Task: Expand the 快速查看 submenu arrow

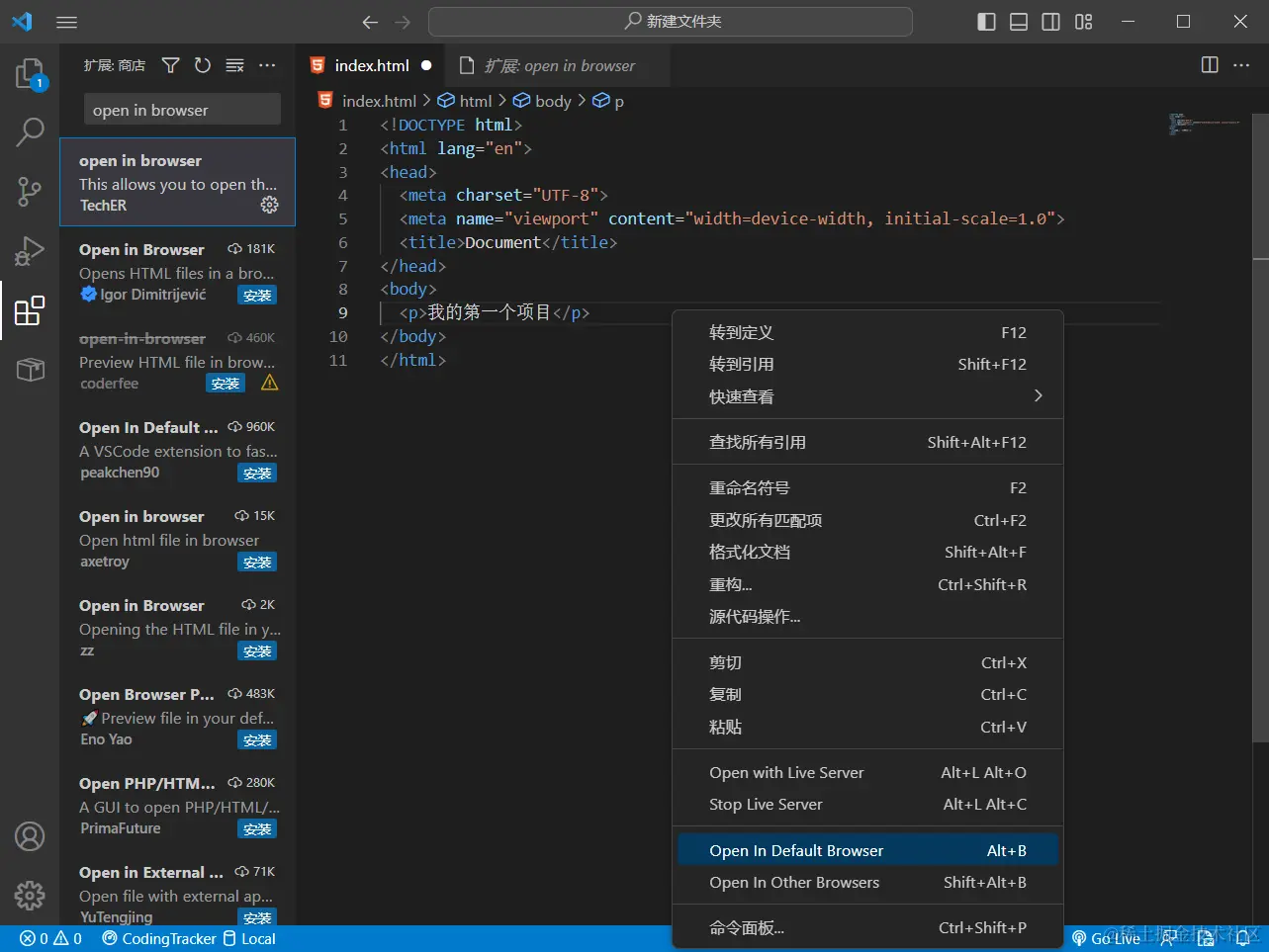Action: pos(1038,395)
